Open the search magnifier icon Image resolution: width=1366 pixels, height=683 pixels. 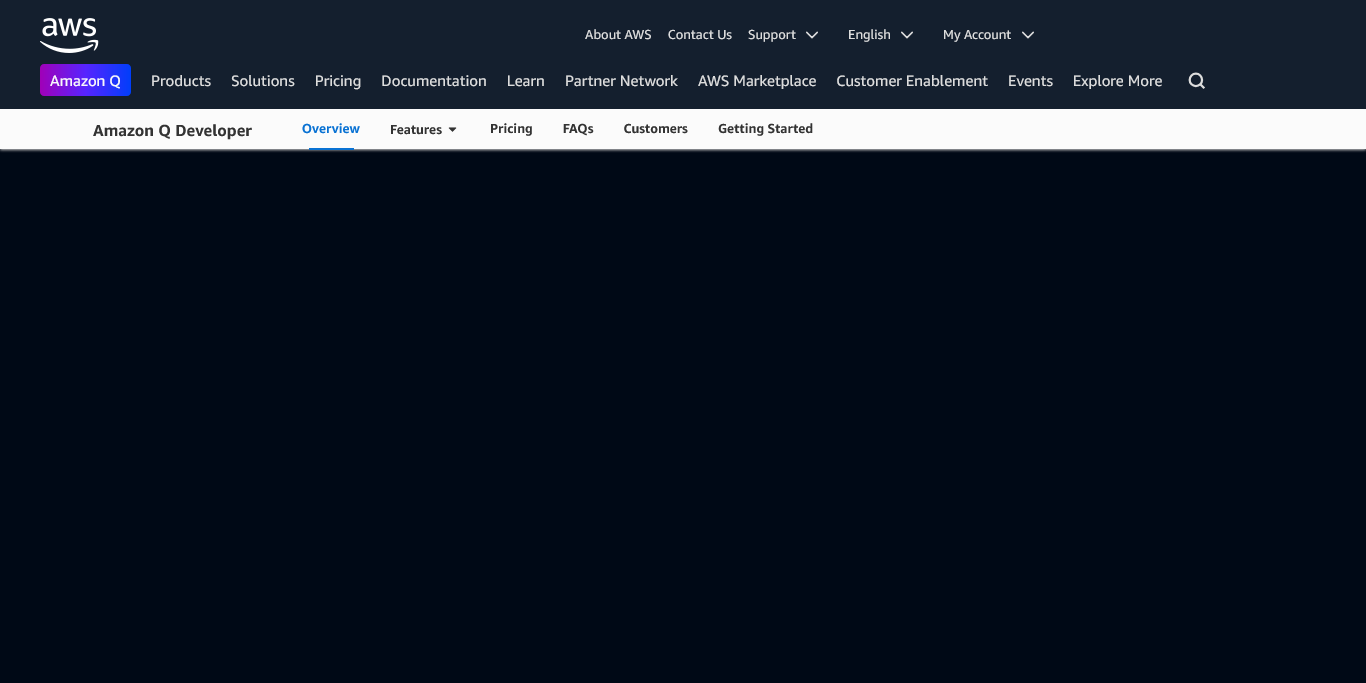(x=1196, y=81)
